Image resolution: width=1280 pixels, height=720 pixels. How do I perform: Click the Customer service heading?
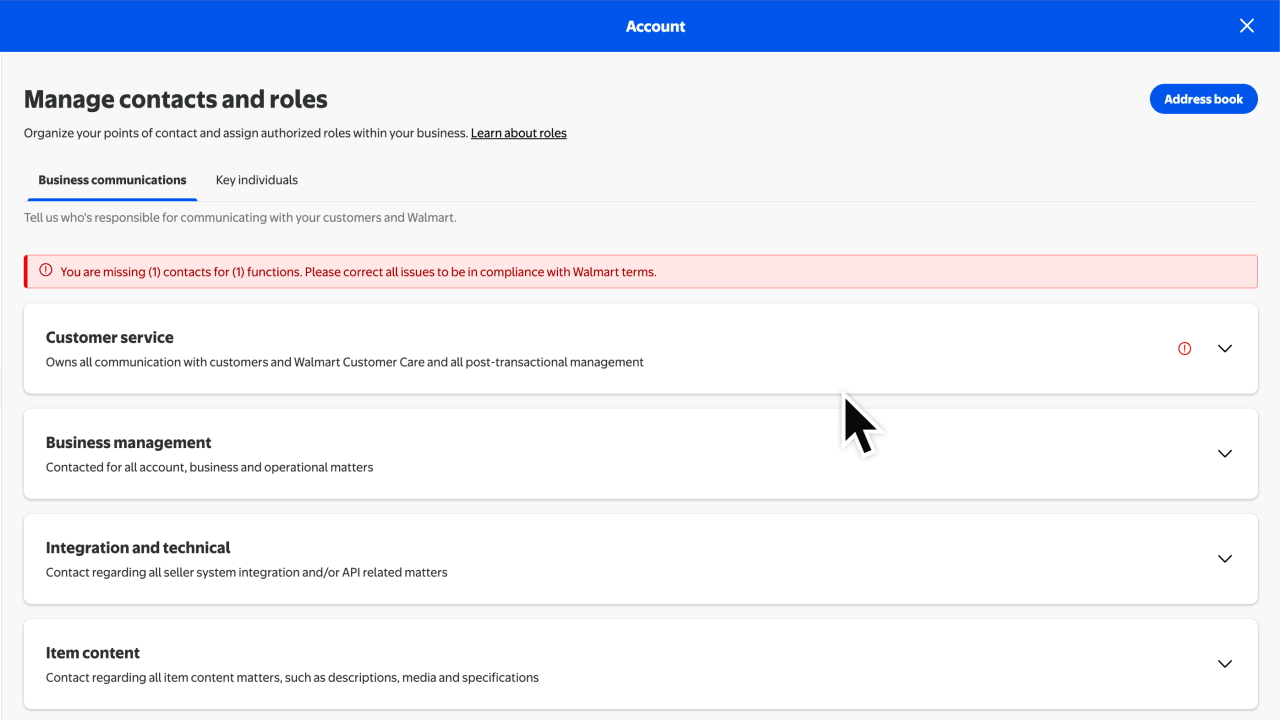pyautogui.click(x=110, y=338)
